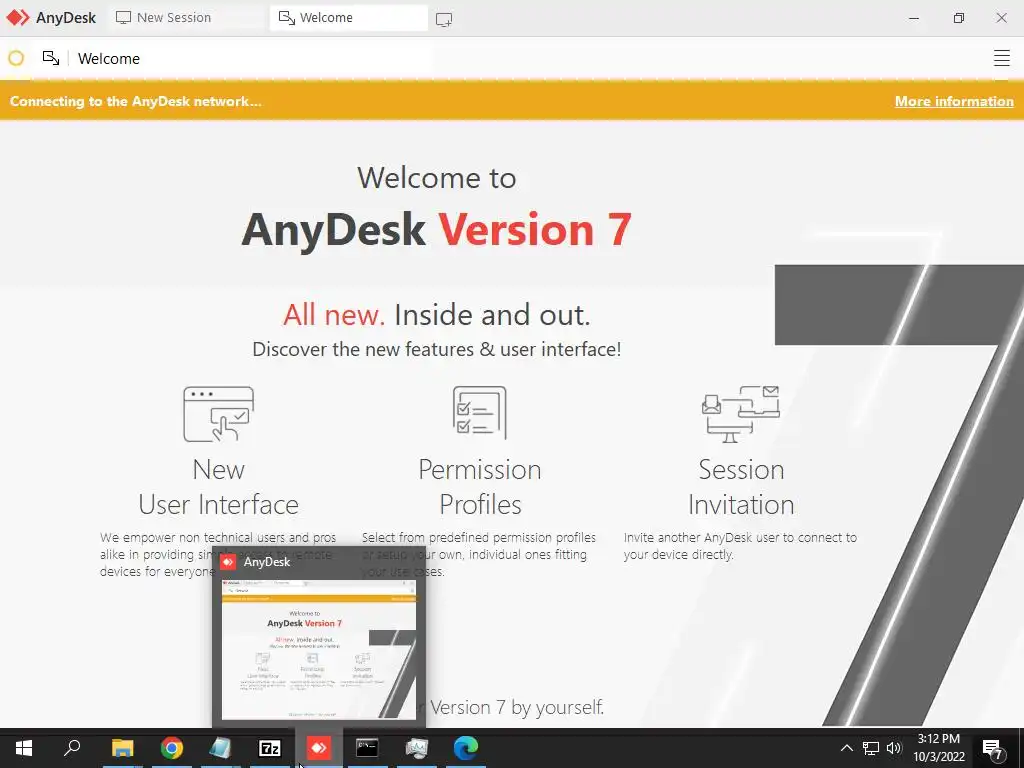Screen dimensions: 1024x768
Task: Click the Session Invitation devices icon
Action: (x=741, y=414)
